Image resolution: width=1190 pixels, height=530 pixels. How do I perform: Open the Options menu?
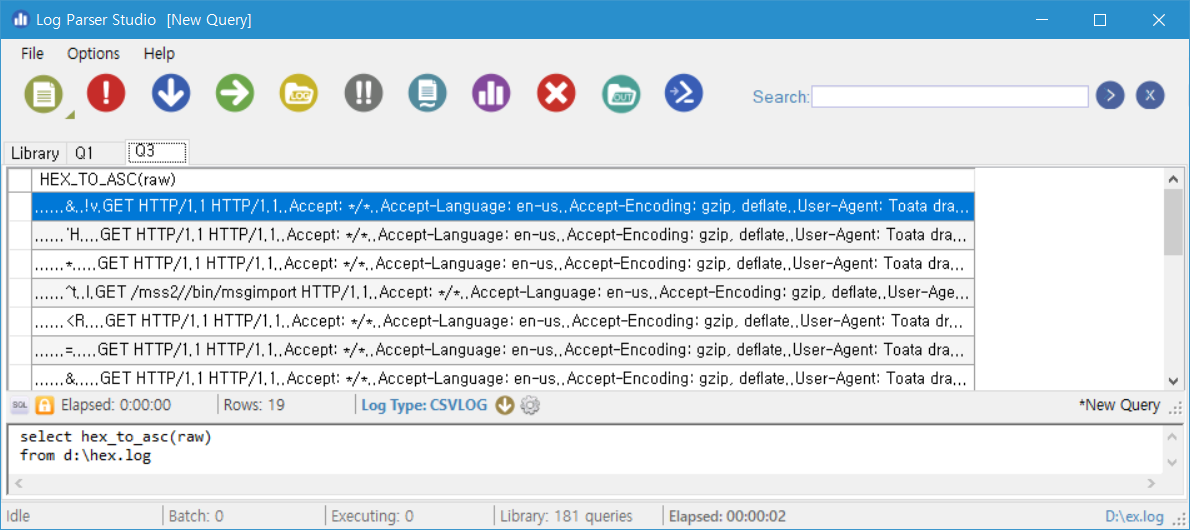[93, 53]
